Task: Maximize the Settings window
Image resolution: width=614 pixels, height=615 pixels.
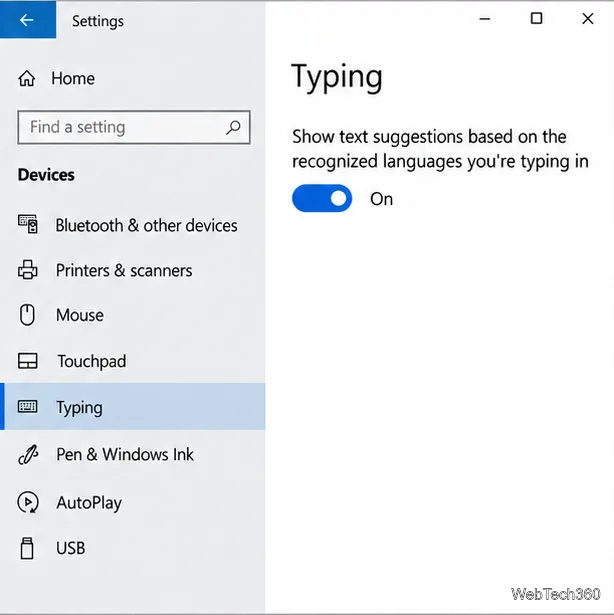Action: [536, 18]
